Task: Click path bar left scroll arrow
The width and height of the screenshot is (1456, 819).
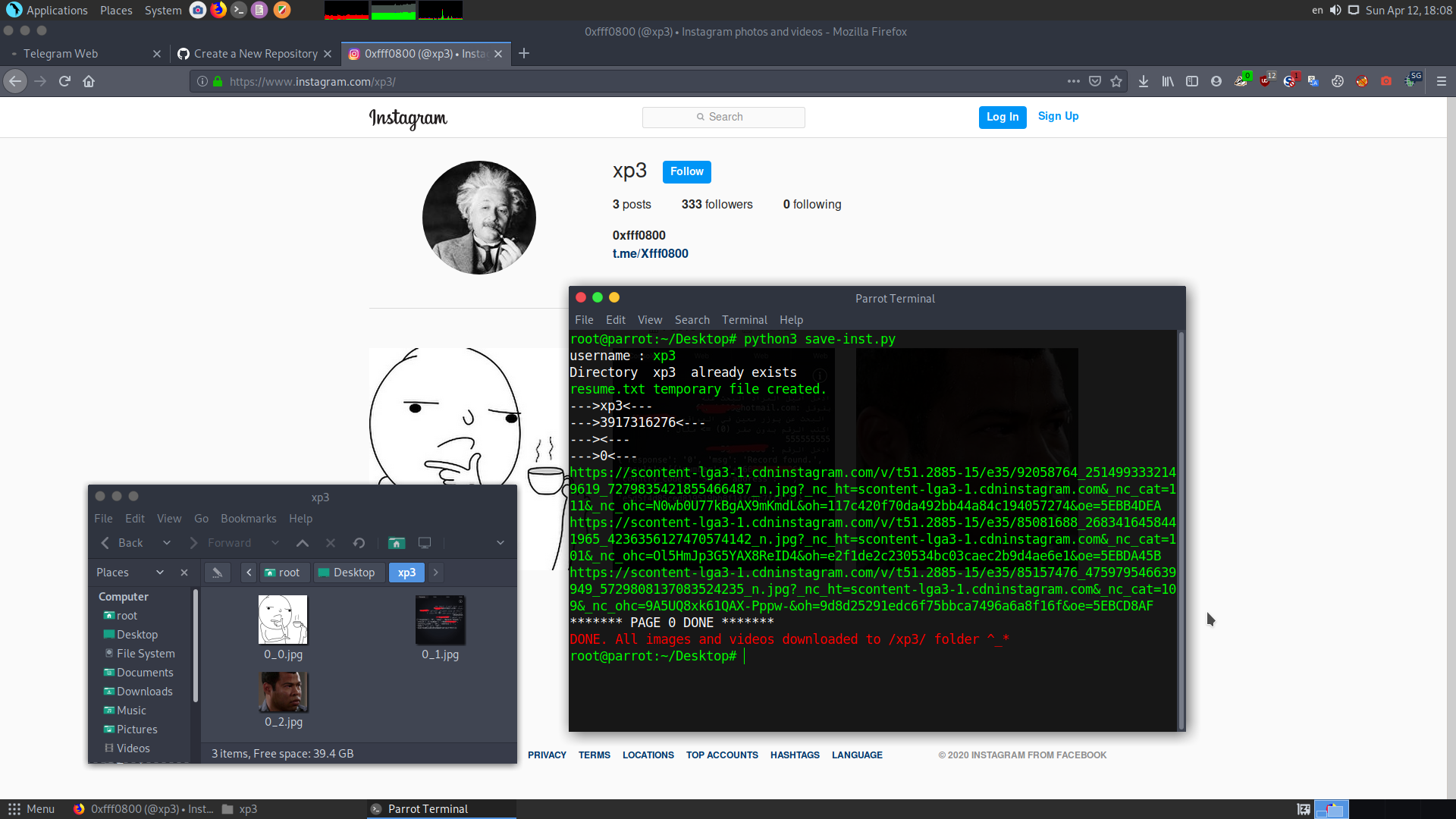Action: (249, 573)
